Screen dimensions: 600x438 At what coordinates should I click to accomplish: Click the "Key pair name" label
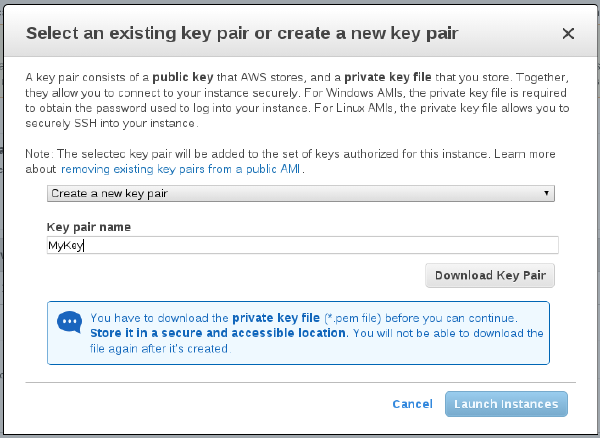pos(89,227)
